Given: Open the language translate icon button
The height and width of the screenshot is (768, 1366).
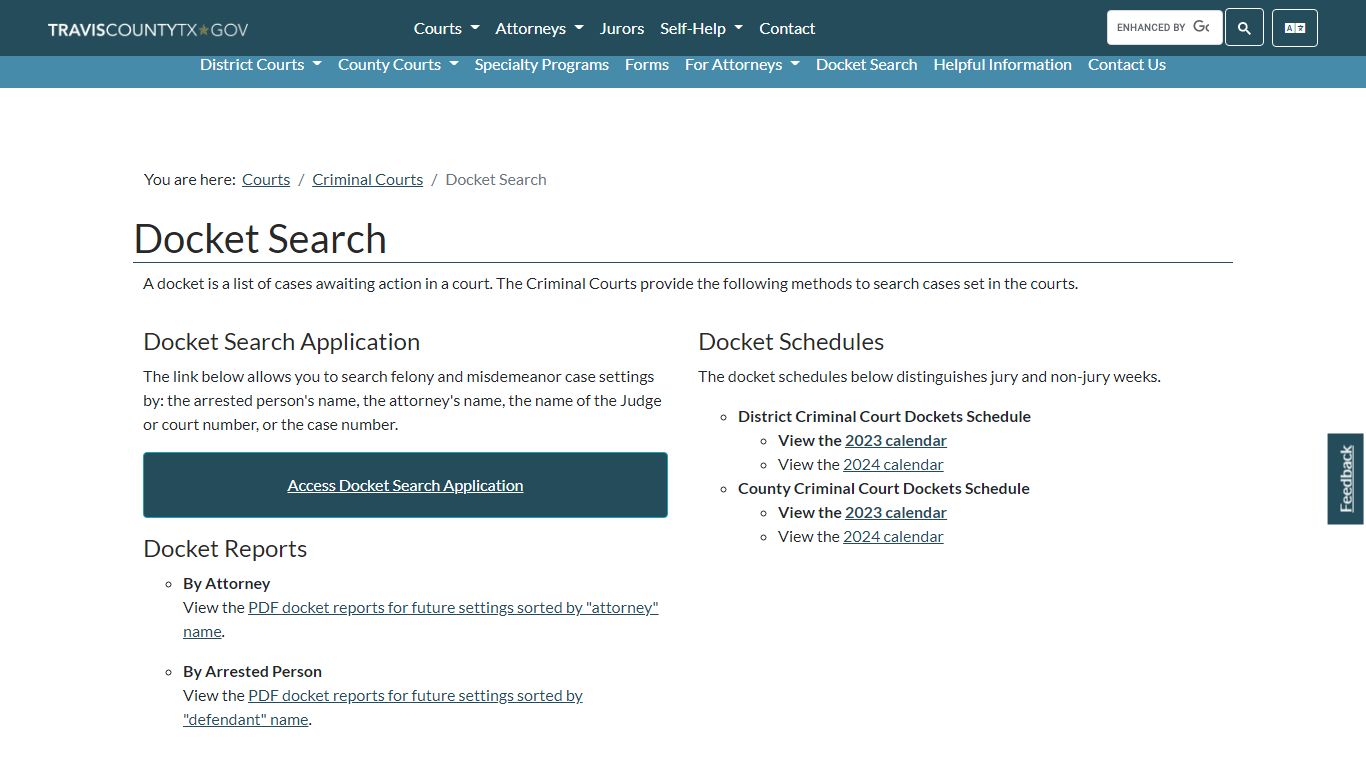Looking at the screenshot, I should 1295,28.
